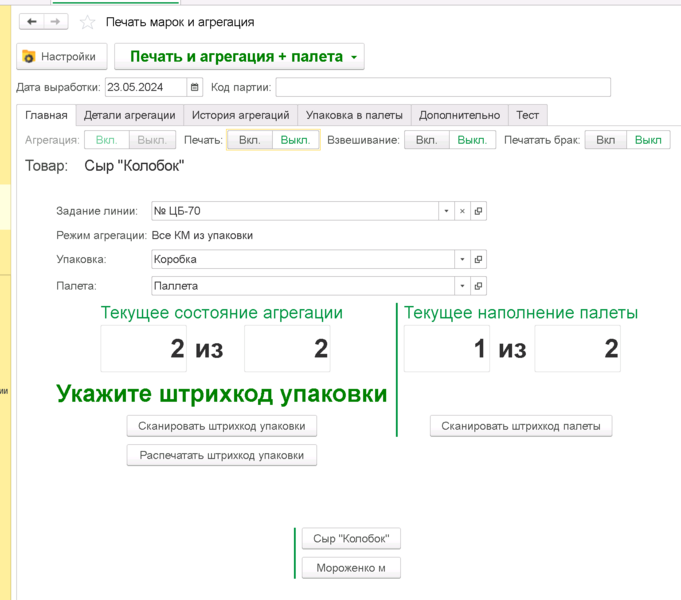The height and width of the screenshot is (600, 681).
Task: Open Упаковка record details icon
Action: coord(479,259)
